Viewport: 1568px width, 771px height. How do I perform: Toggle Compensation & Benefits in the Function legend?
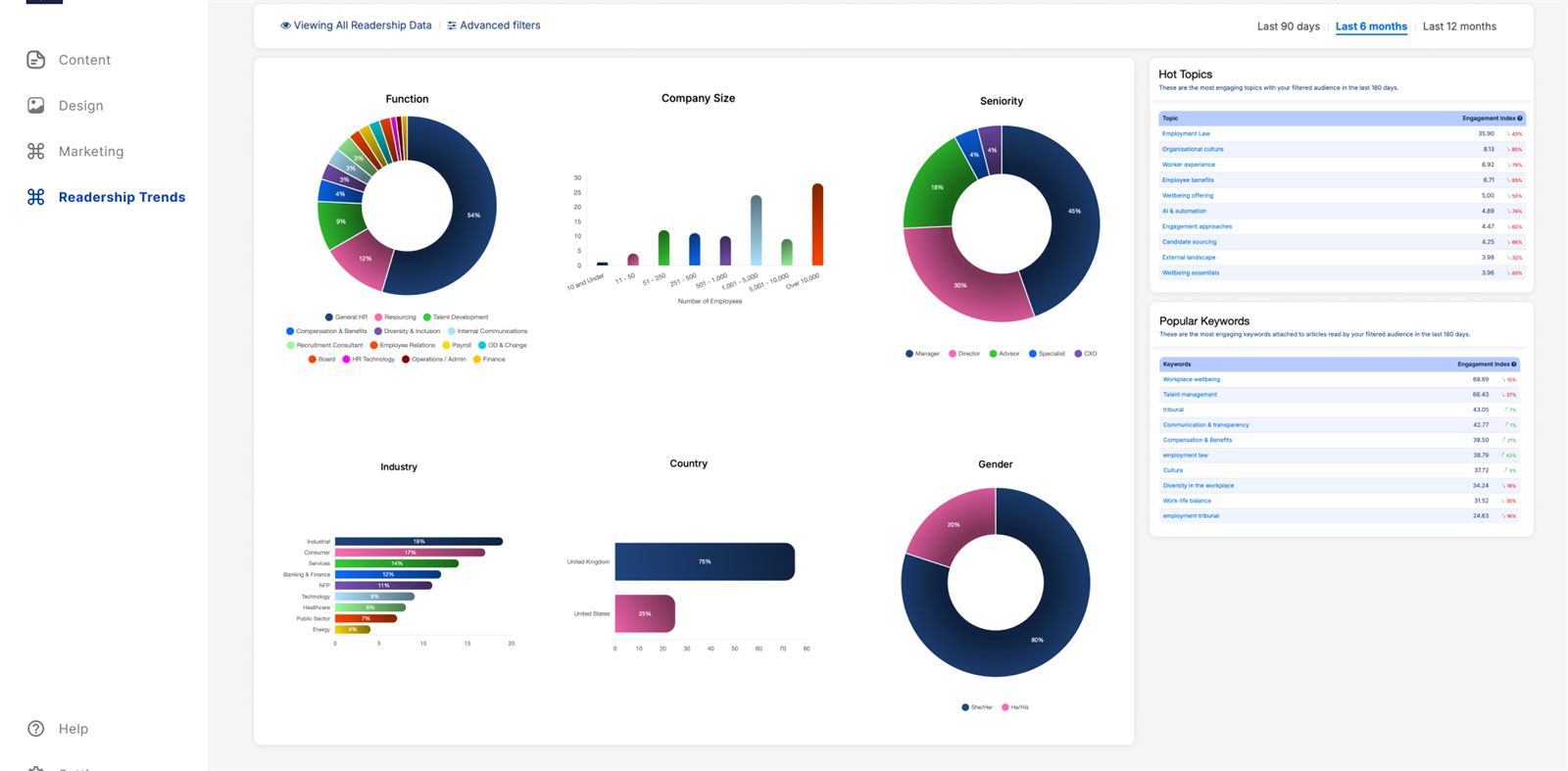click(x=326, y=331)
